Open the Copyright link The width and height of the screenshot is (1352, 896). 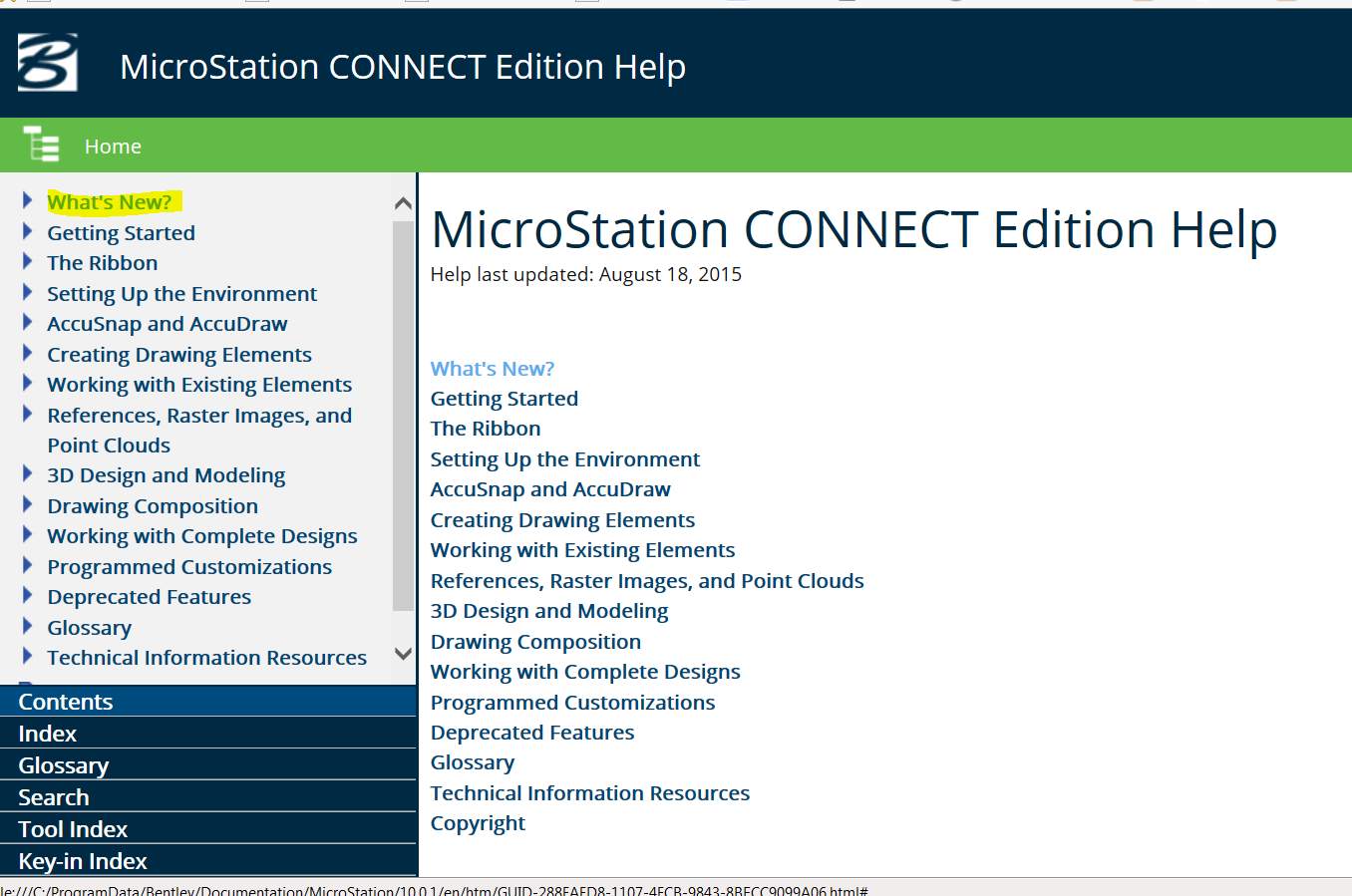[478, 823]
